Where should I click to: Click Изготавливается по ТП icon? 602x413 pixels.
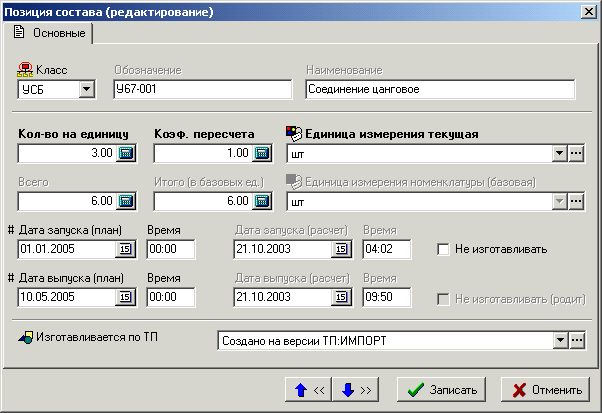[x=26, y=337]
